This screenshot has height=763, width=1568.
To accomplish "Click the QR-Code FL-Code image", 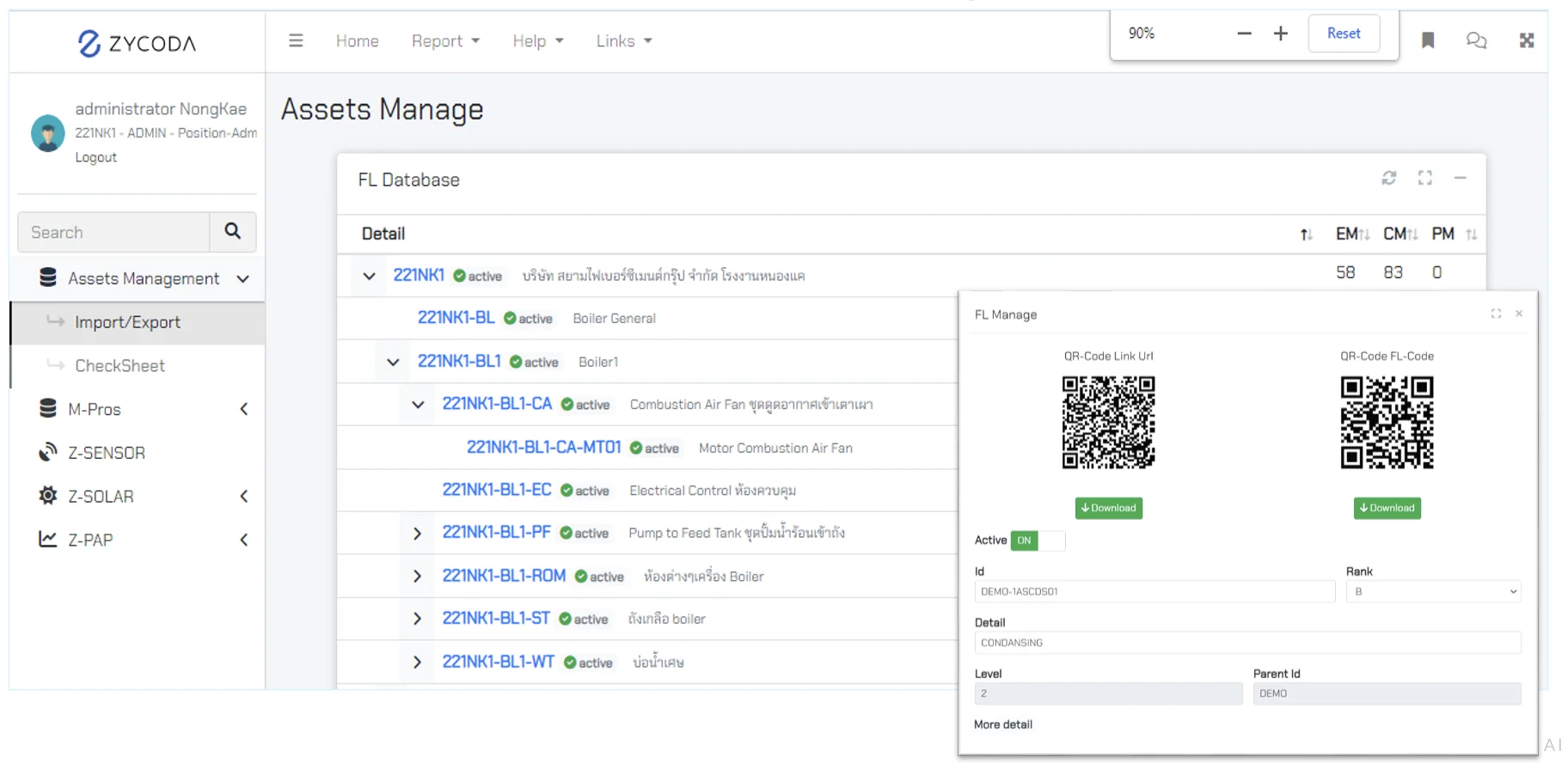I will click(1387, 422).
